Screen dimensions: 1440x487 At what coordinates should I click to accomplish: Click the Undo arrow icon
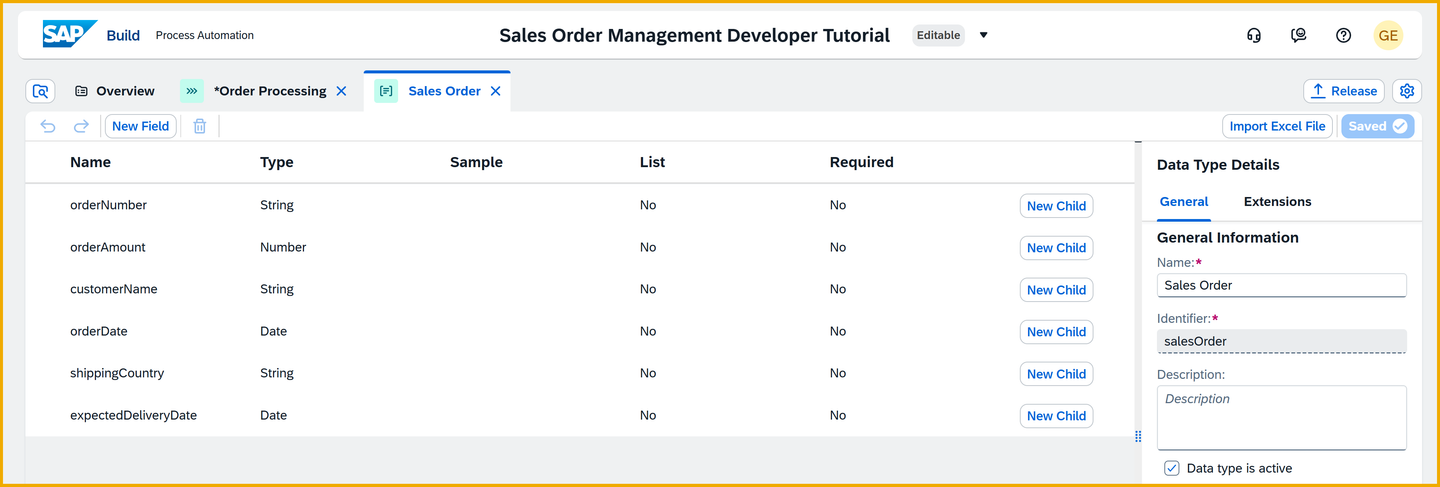click(48, 126)
